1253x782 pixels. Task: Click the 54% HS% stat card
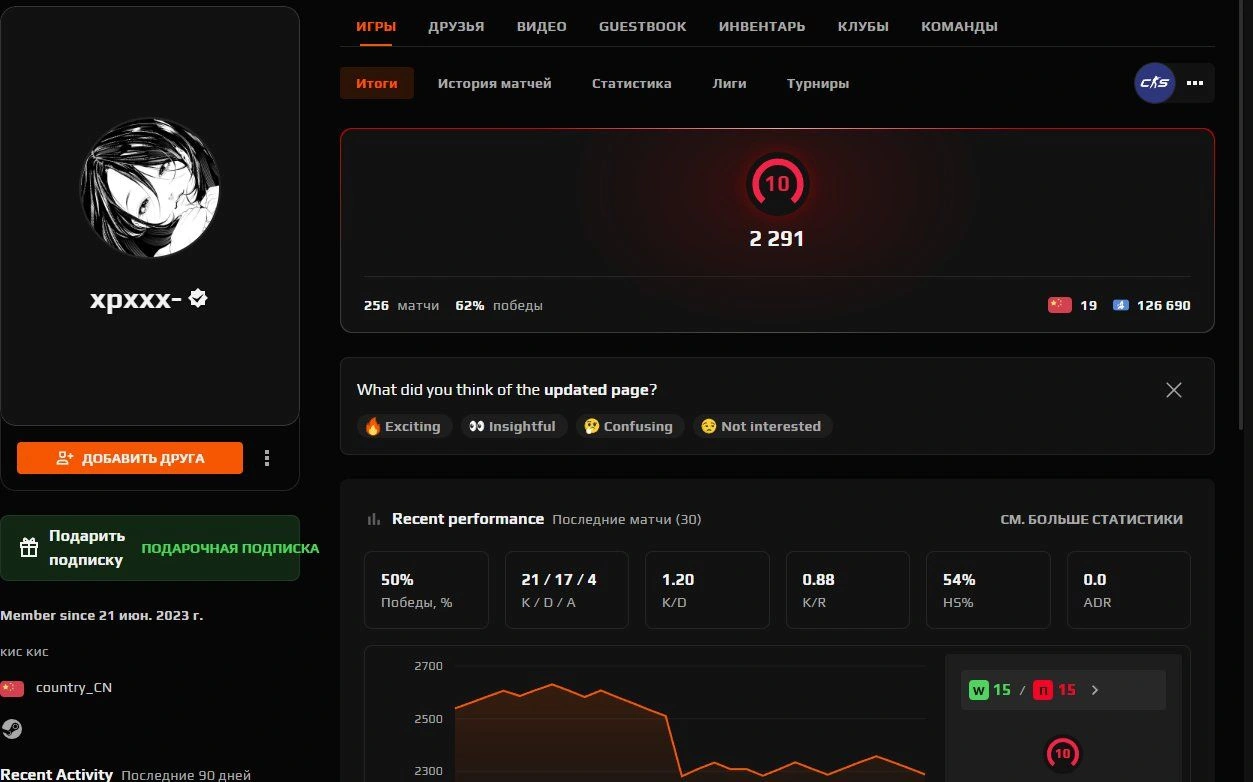[x=988, y=590]
